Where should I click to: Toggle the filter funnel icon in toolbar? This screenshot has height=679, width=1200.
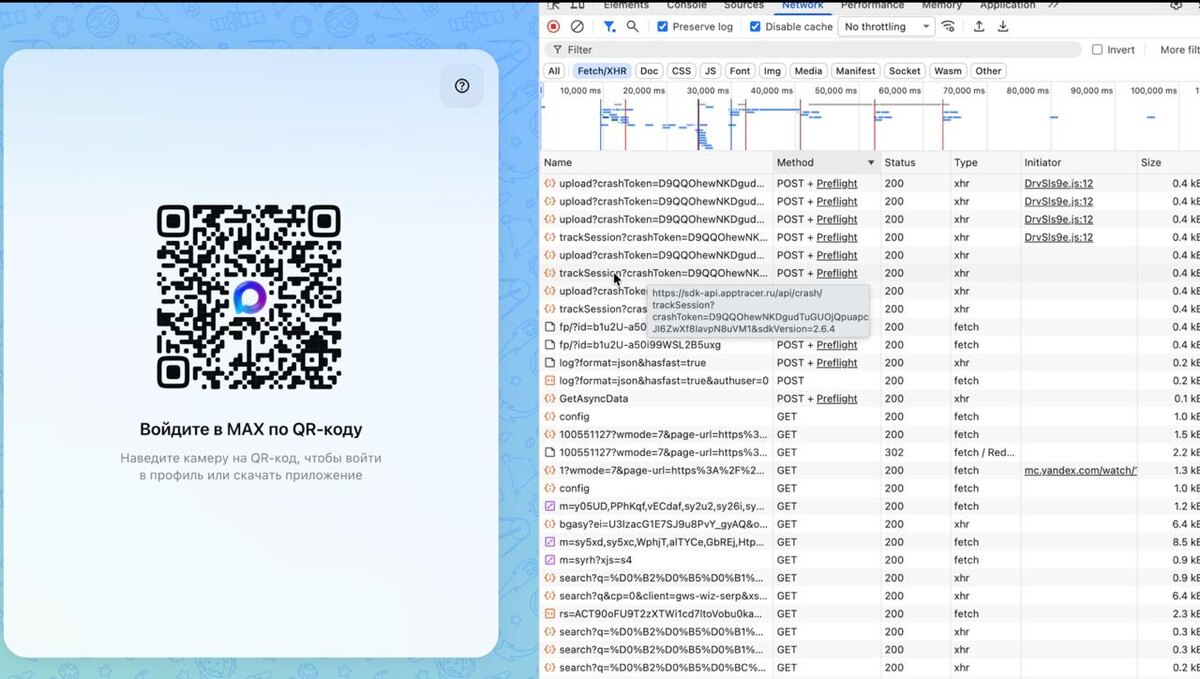(609, 27)
